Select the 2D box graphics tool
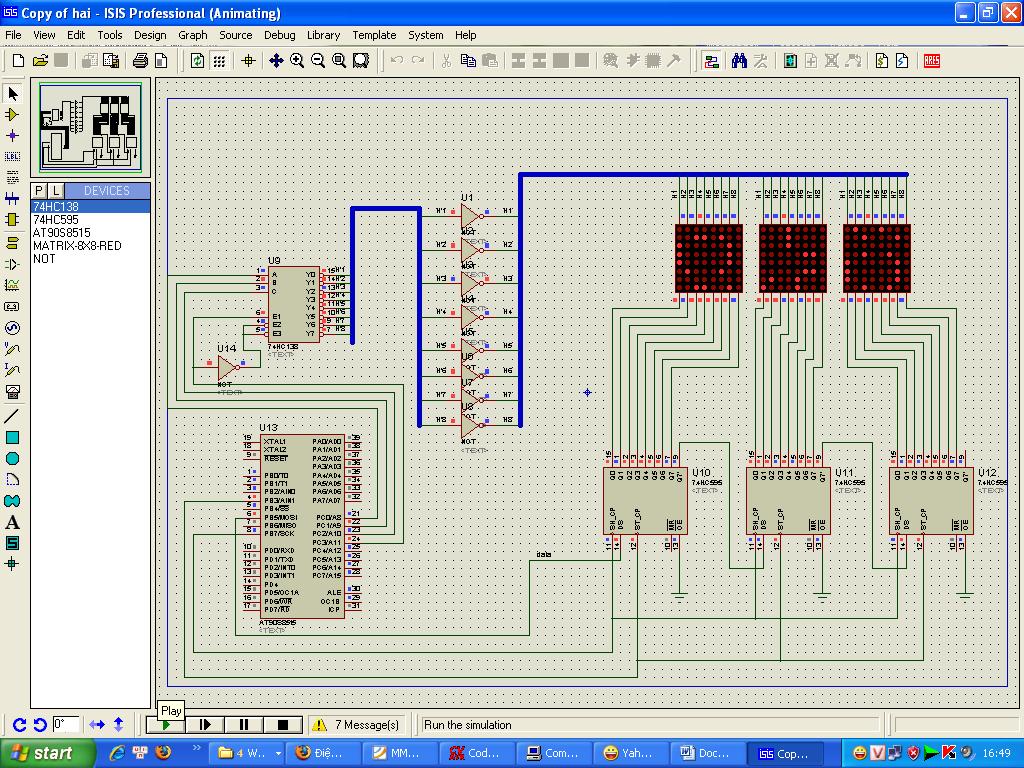Viewport: 1024px width, 768px height. [x=13, y=437]
